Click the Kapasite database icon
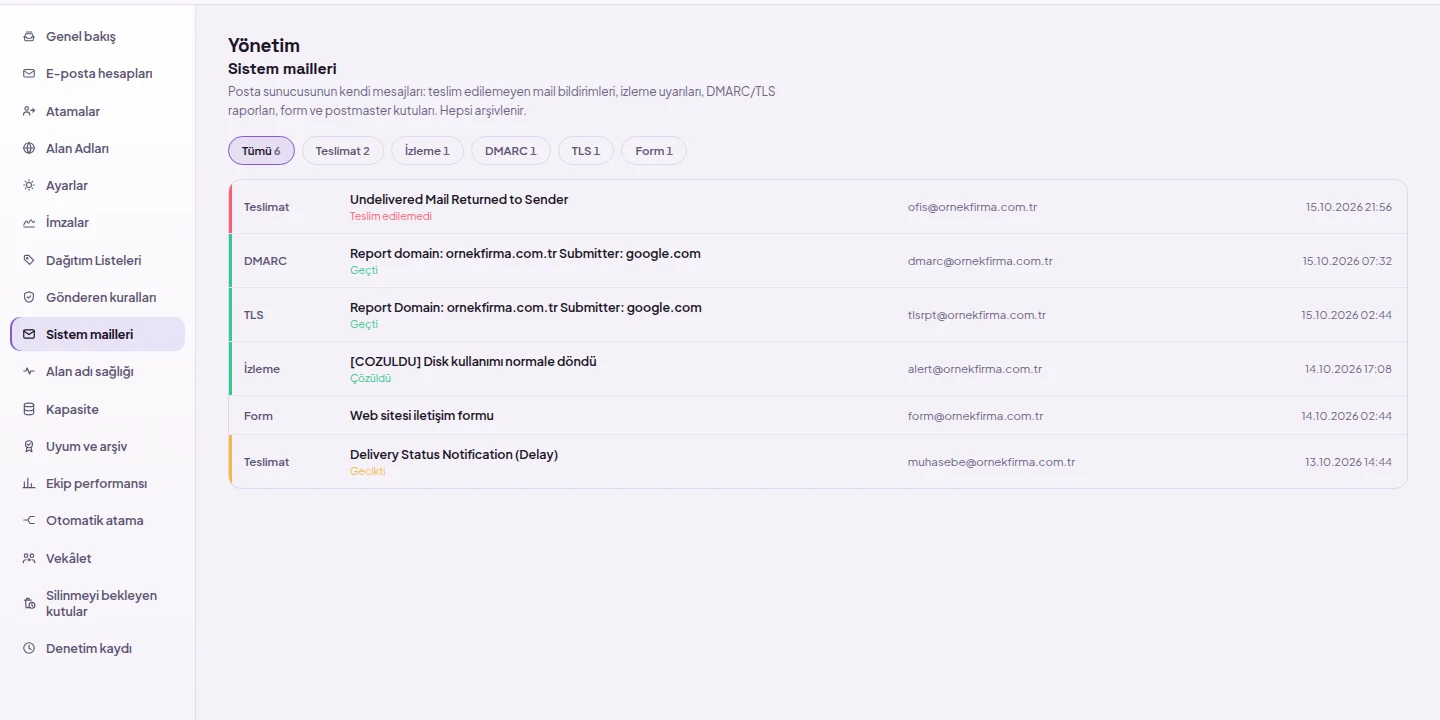Screen dimensions: 1440x720 coord(29,410)
